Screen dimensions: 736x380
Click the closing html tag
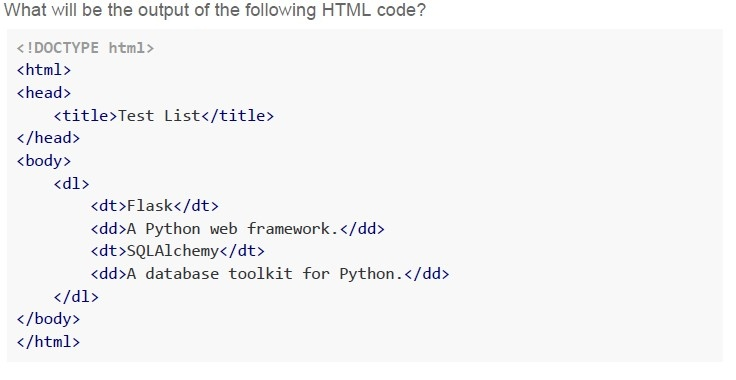[48, 342]
